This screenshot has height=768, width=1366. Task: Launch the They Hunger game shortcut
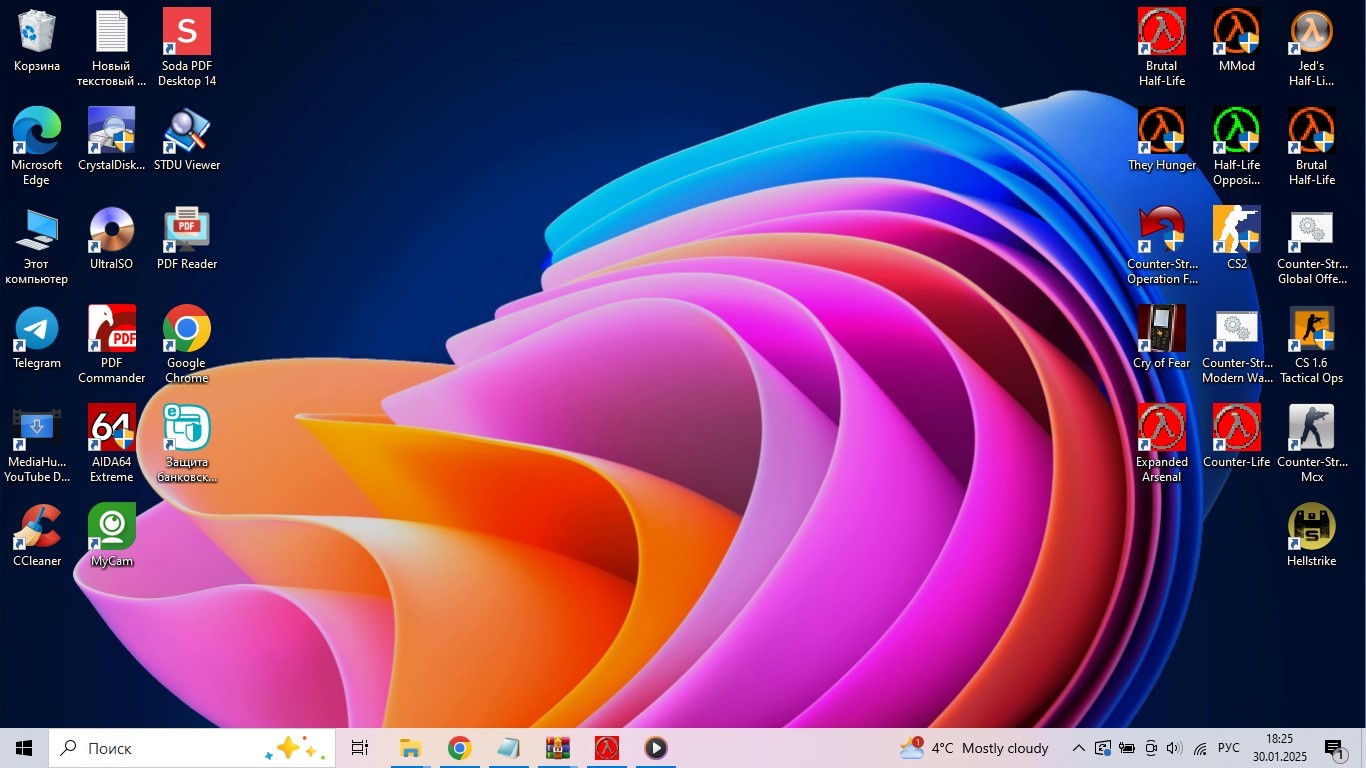point(1161,132)
